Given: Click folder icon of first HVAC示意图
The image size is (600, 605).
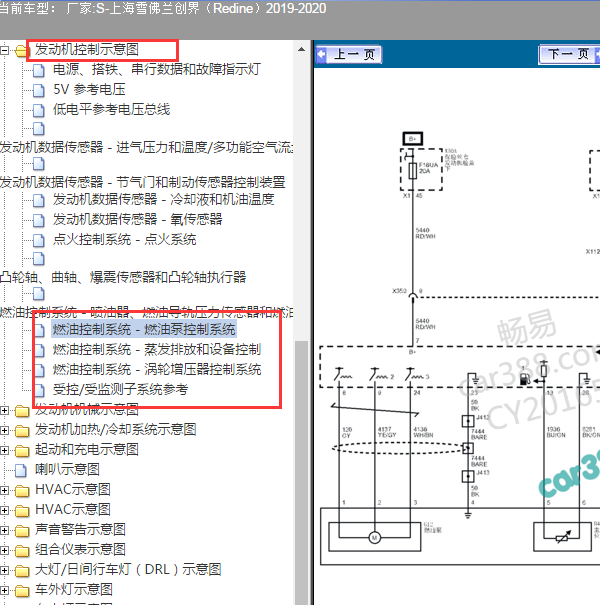Looking at the screenshot, I should pyautogui.click(x=22, y=490).
